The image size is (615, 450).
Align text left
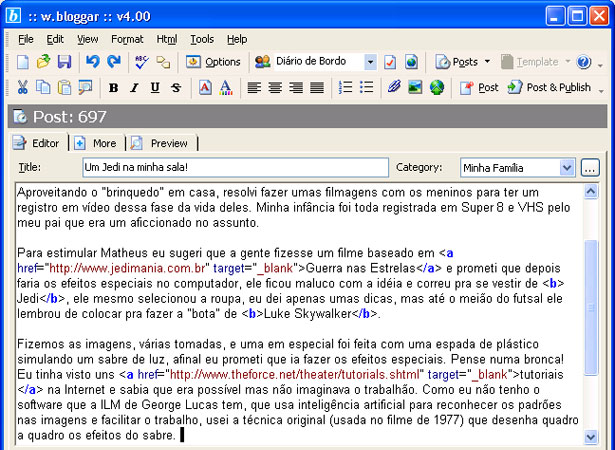click(254, 87)
